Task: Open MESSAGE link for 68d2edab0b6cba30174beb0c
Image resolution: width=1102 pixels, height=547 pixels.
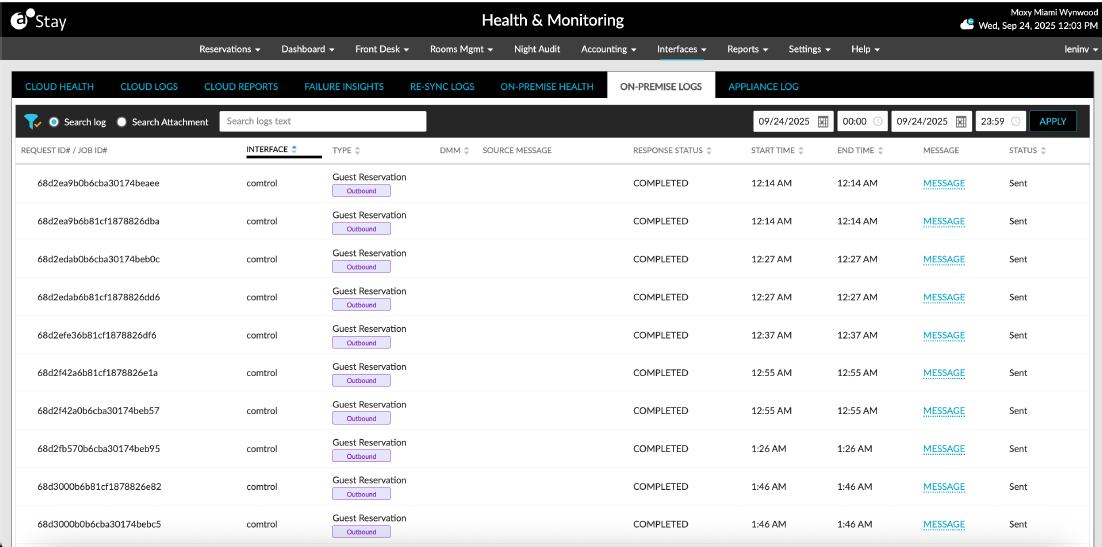Action: 944,259
